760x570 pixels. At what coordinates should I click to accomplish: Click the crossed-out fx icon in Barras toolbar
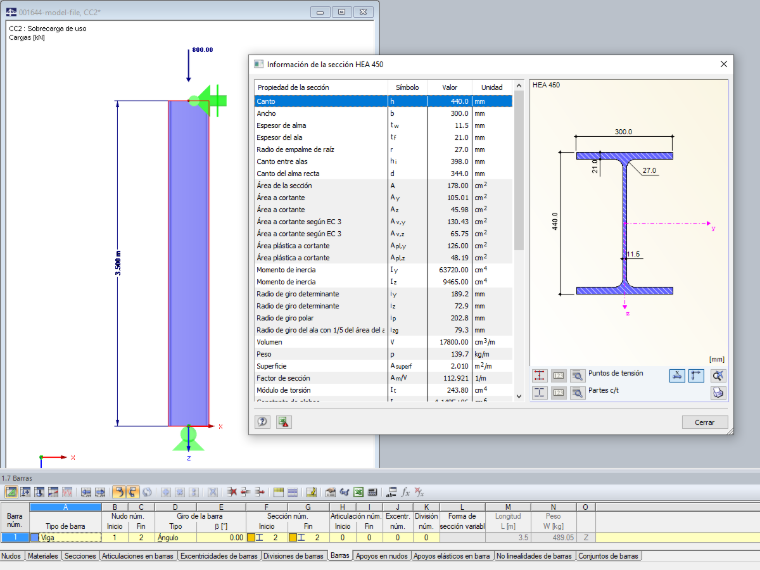coord(419,492)
